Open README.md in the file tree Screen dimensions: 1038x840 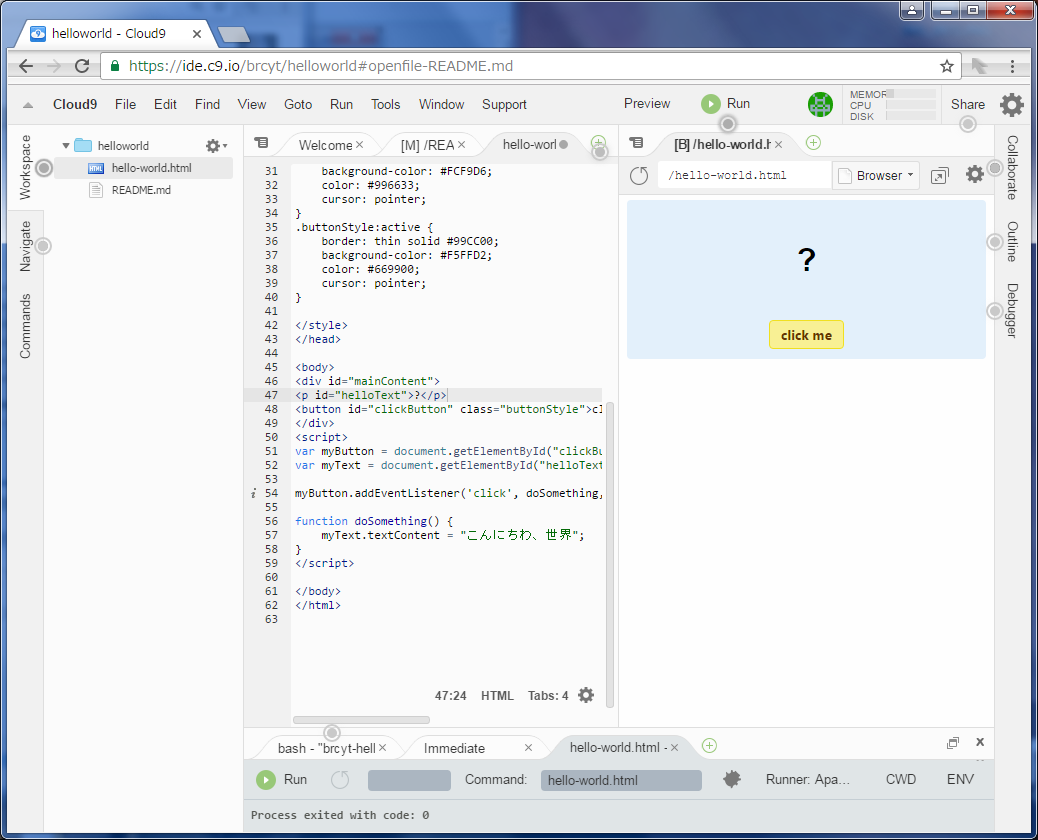pos(141,190)
